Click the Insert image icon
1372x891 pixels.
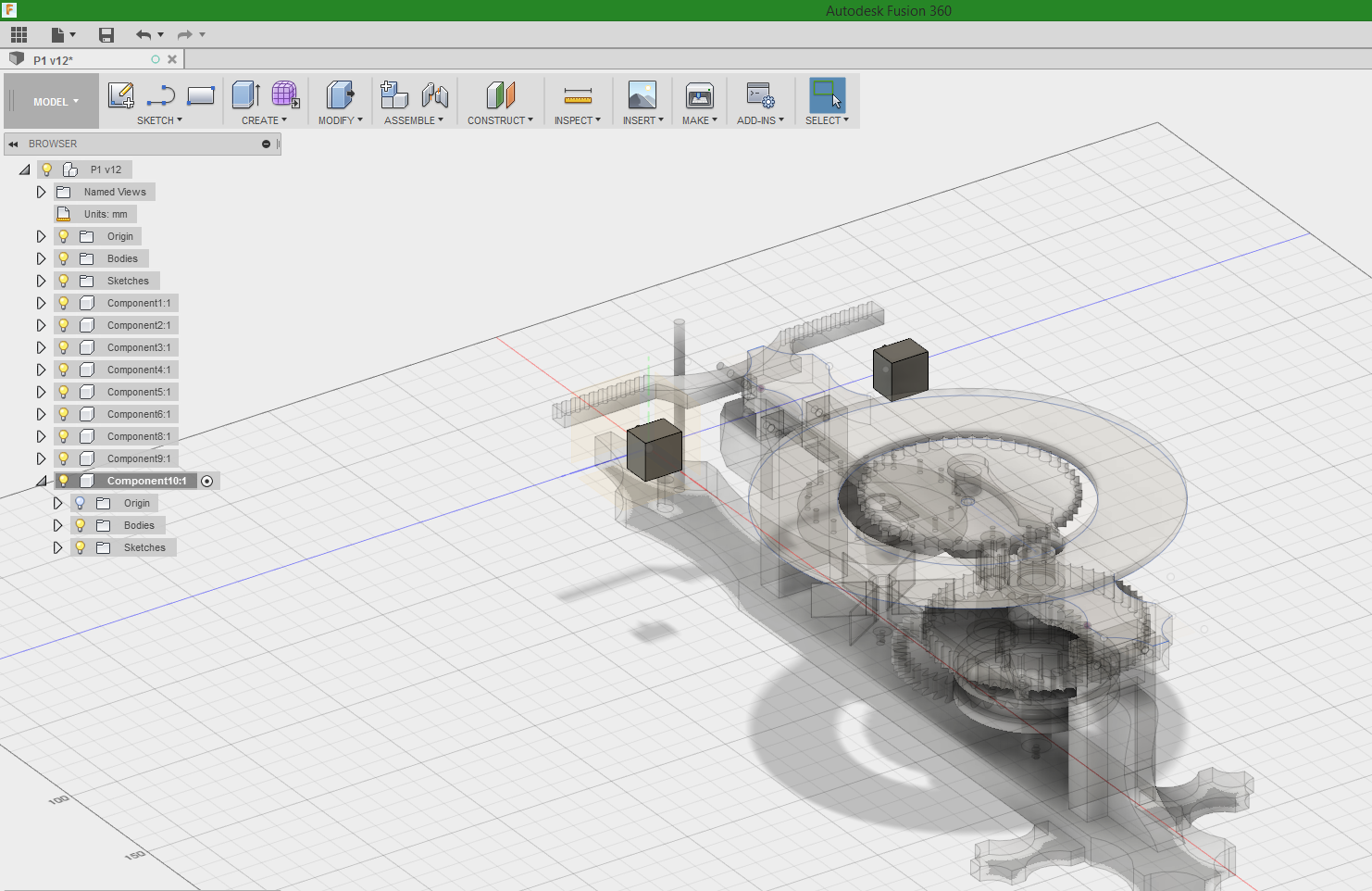642,94
